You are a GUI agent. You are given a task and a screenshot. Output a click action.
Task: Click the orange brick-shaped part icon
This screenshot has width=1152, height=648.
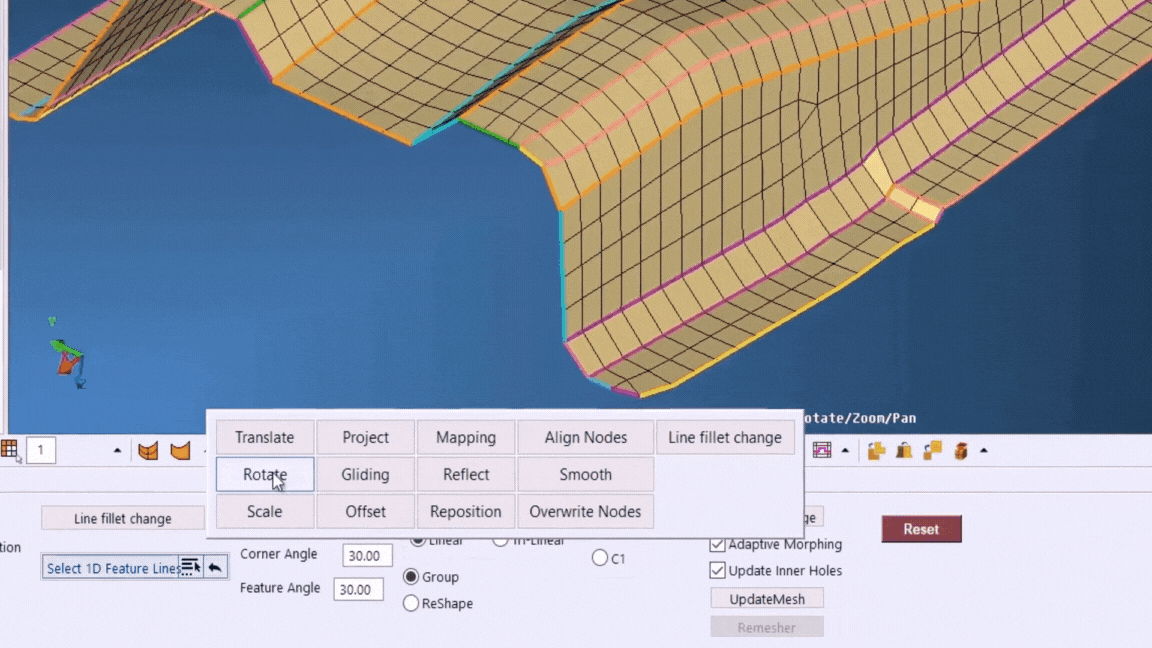(x=961, y=451)
